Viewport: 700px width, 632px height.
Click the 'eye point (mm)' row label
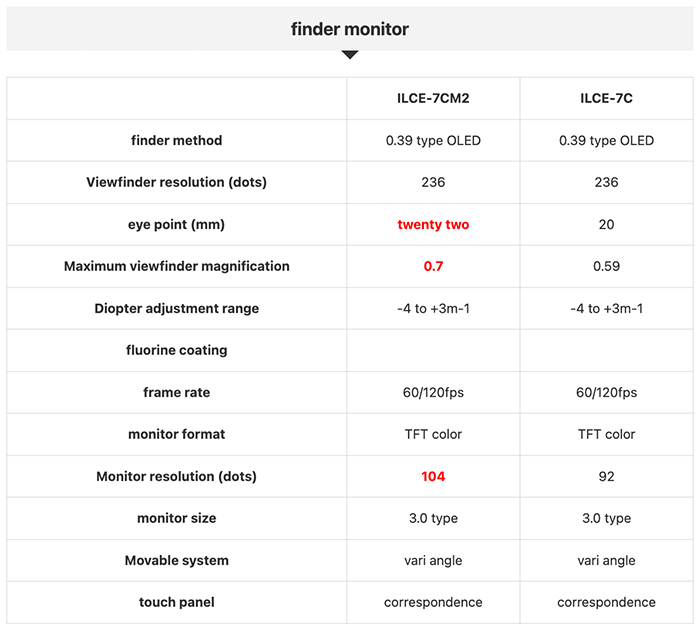[176, 224]
